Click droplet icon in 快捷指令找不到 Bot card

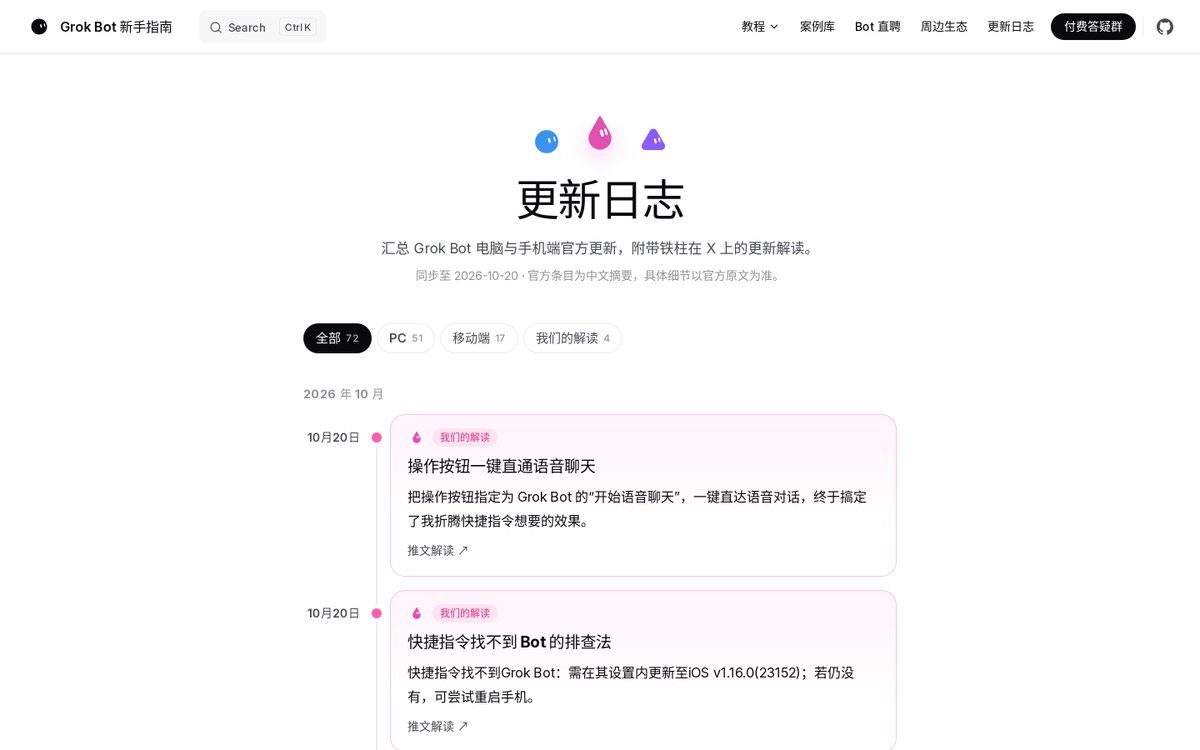(x=417, y=613)
